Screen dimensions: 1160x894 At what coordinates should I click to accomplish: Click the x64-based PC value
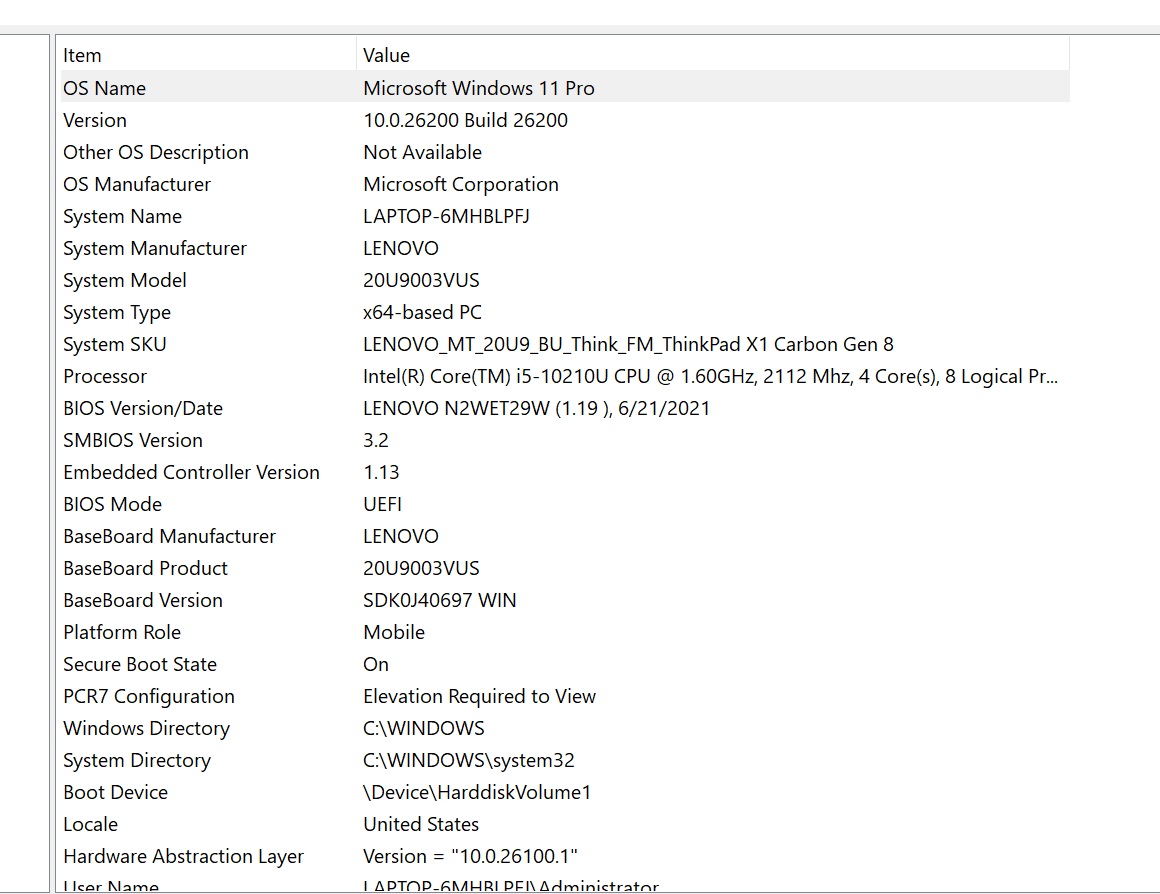422,312
